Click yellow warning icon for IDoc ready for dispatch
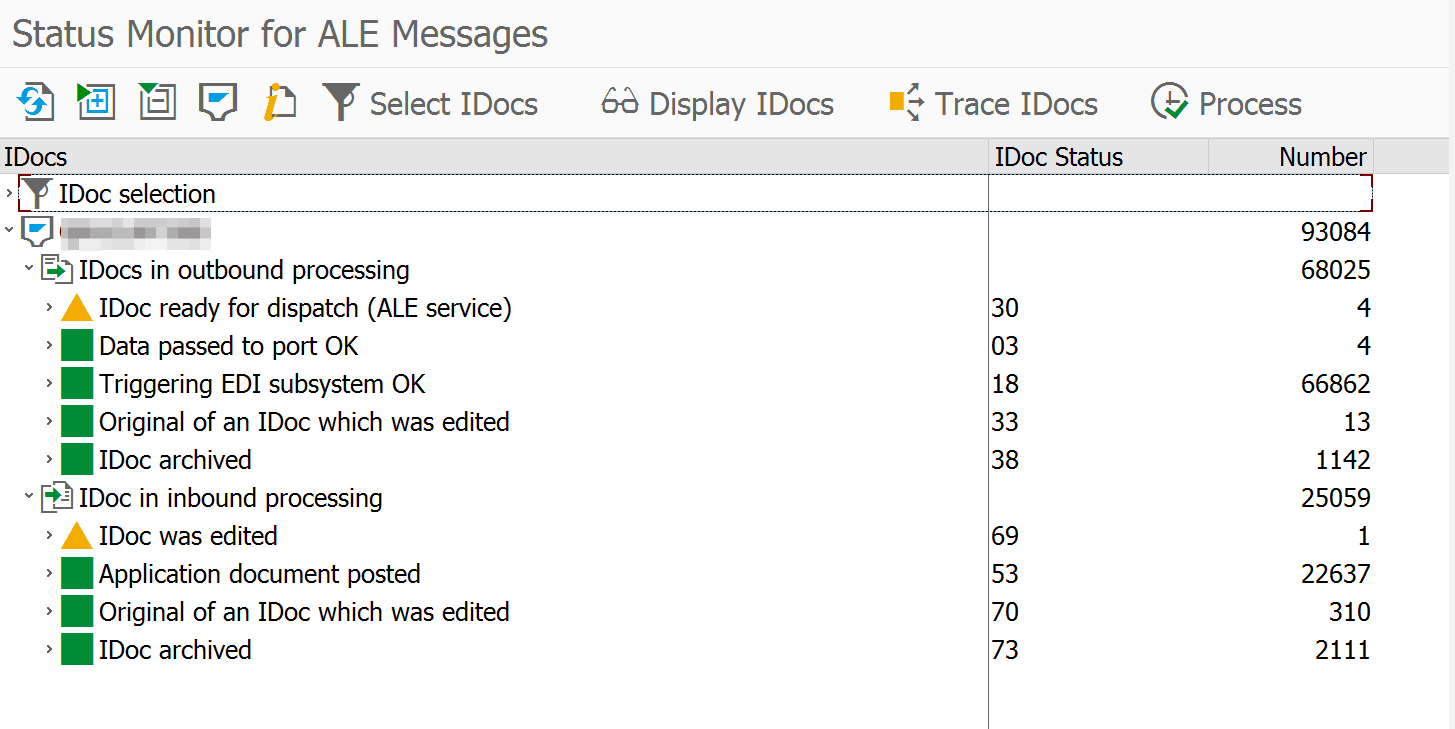This screenshot has width=1455, height=729. (77, 309)
